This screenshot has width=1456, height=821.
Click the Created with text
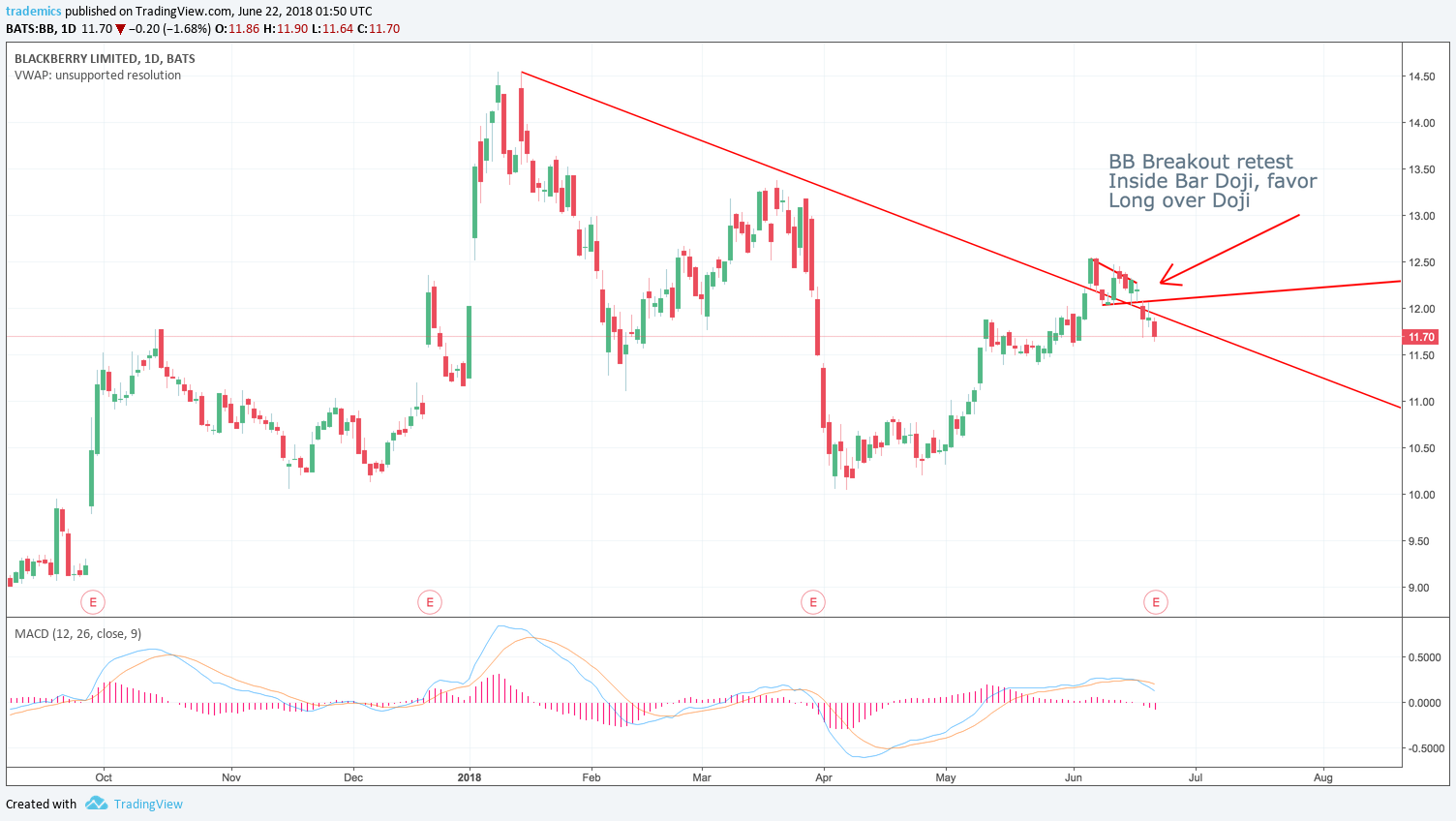[x=41, y=804]
